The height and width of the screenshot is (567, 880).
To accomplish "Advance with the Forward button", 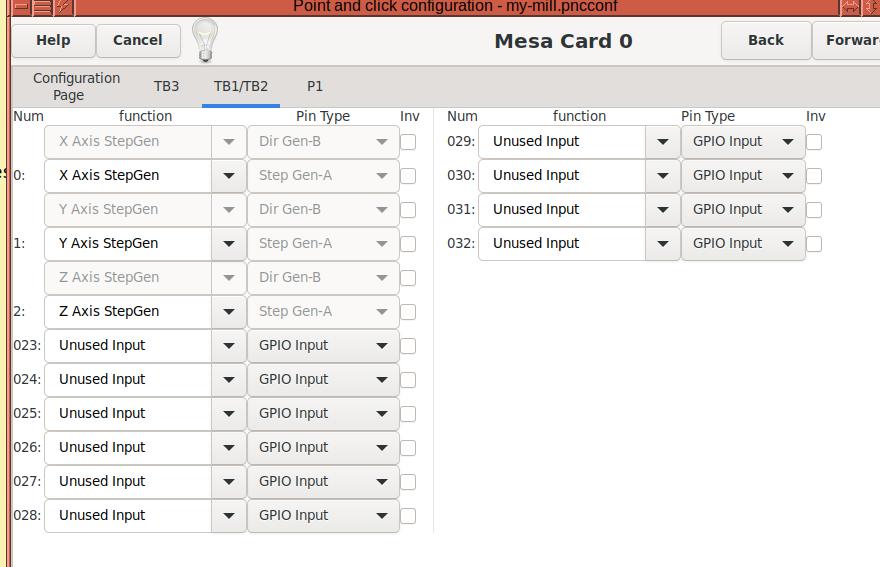I will [x=846, y=40].
